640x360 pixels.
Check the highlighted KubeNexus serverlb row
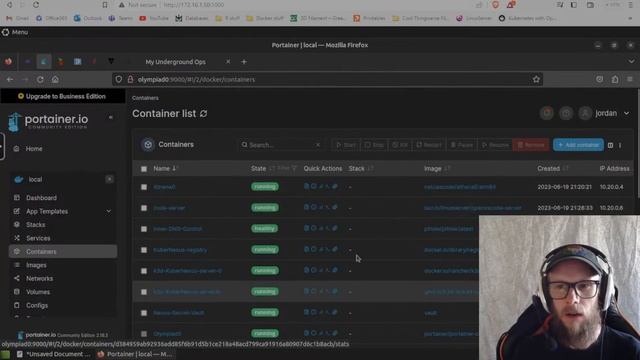pyautogui.click(x=144, y=292)
